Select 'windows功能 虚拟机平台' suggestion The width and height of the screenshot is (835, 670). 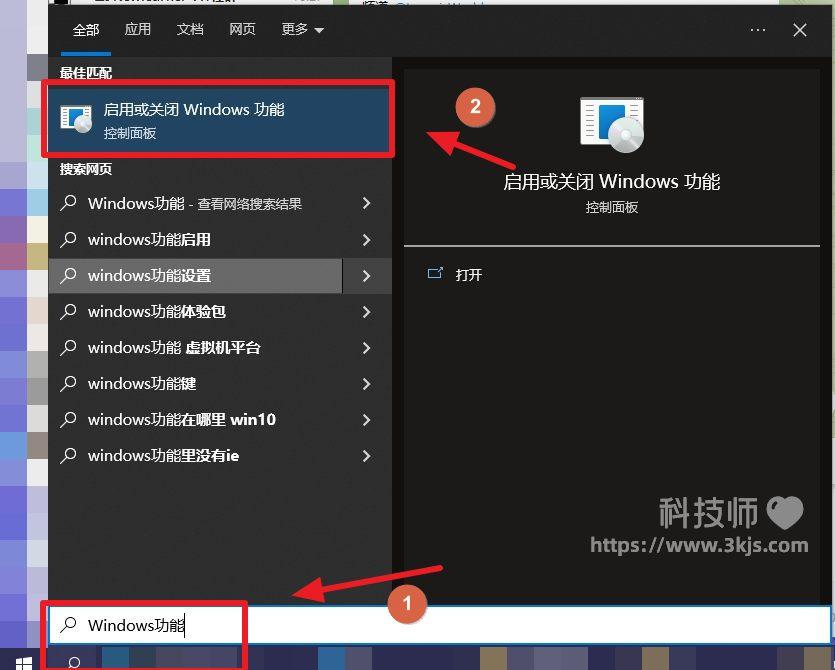(195, 348)
